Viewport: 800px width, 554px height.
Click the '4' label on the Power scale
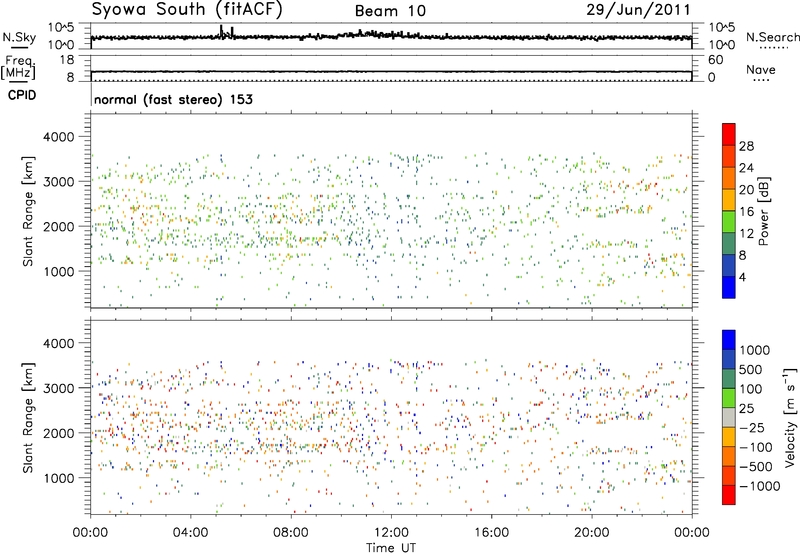742,277
